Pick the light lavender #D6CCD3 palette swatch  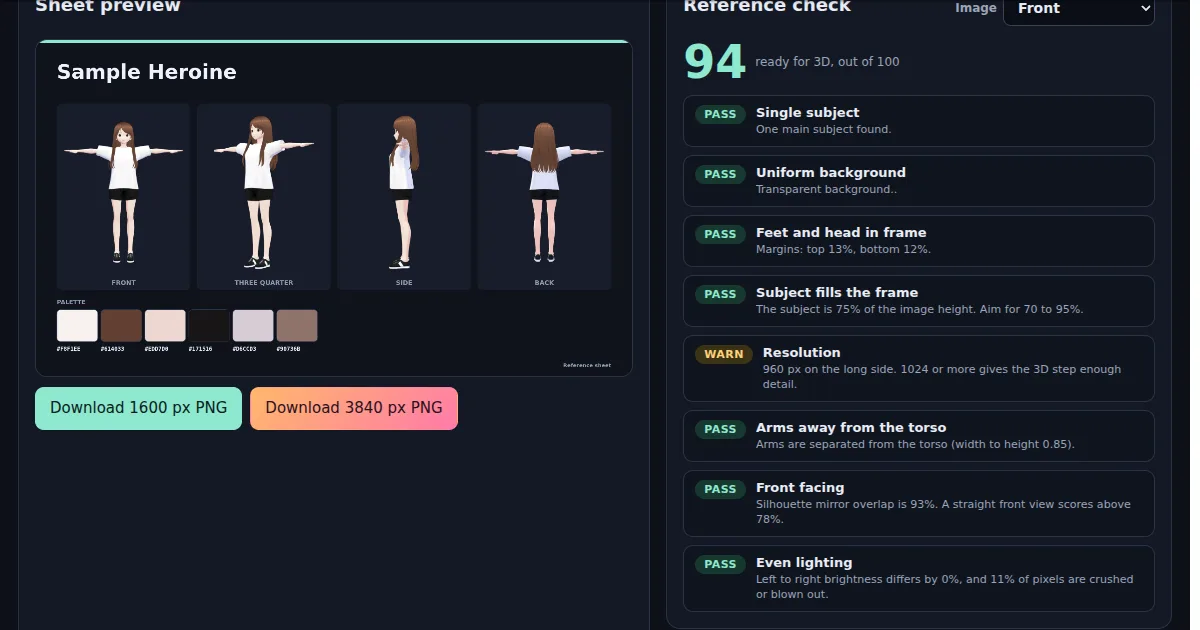point(253,326)
